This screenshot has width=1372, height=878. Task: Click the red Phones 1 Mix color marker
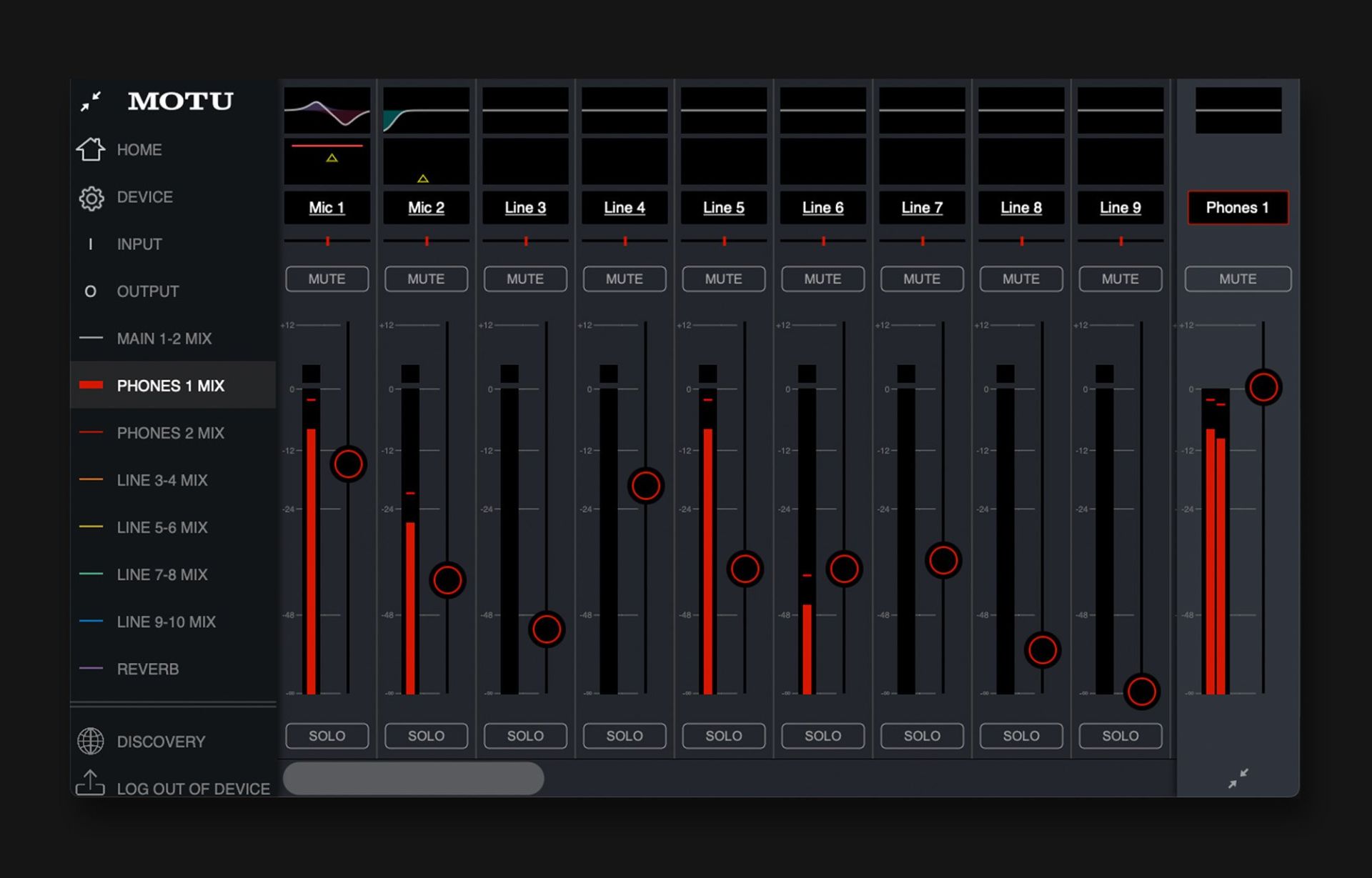(x=91, y=385)
